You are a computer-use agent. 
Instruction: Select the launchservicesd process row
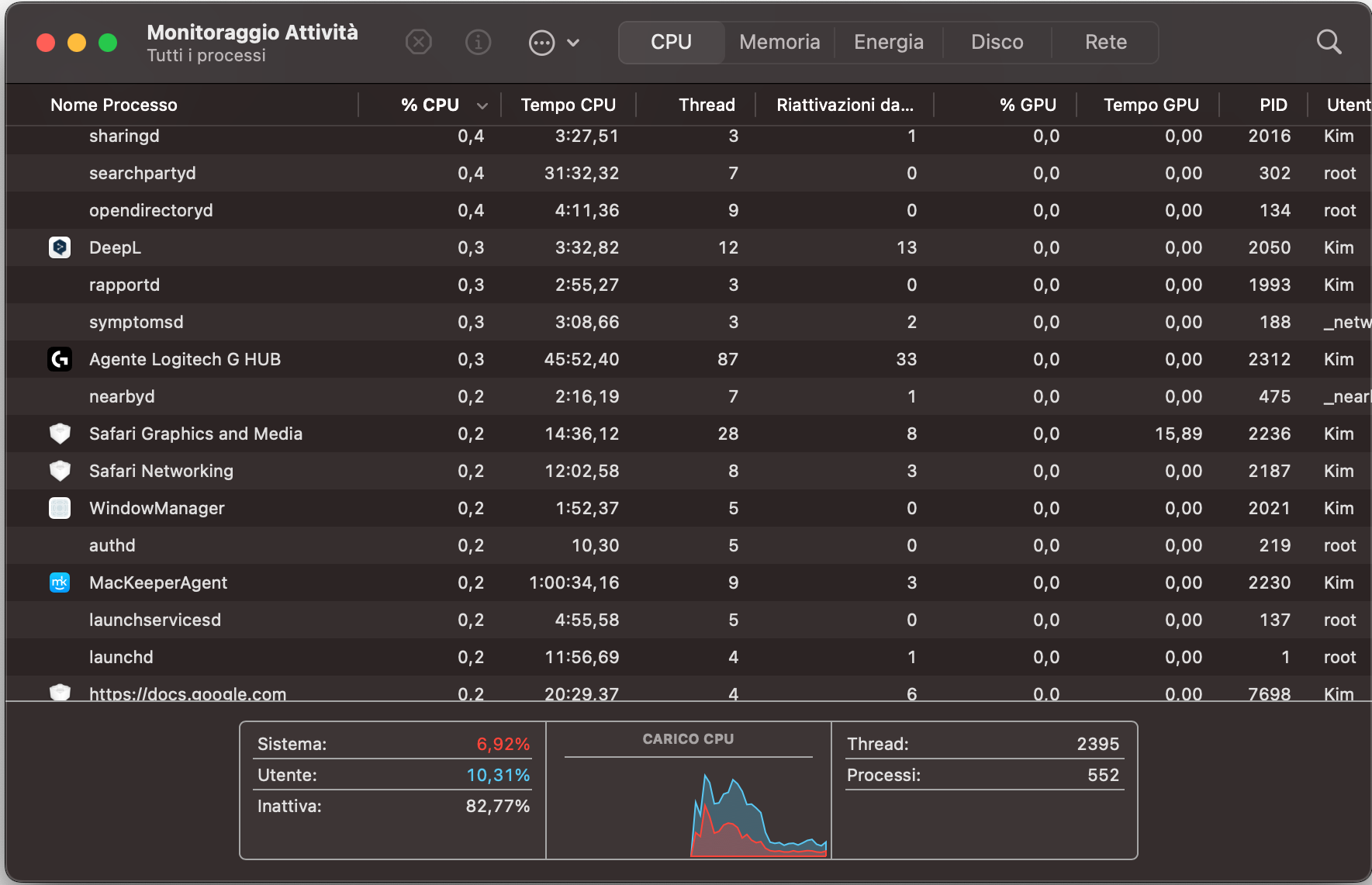[x=689, y=620]
